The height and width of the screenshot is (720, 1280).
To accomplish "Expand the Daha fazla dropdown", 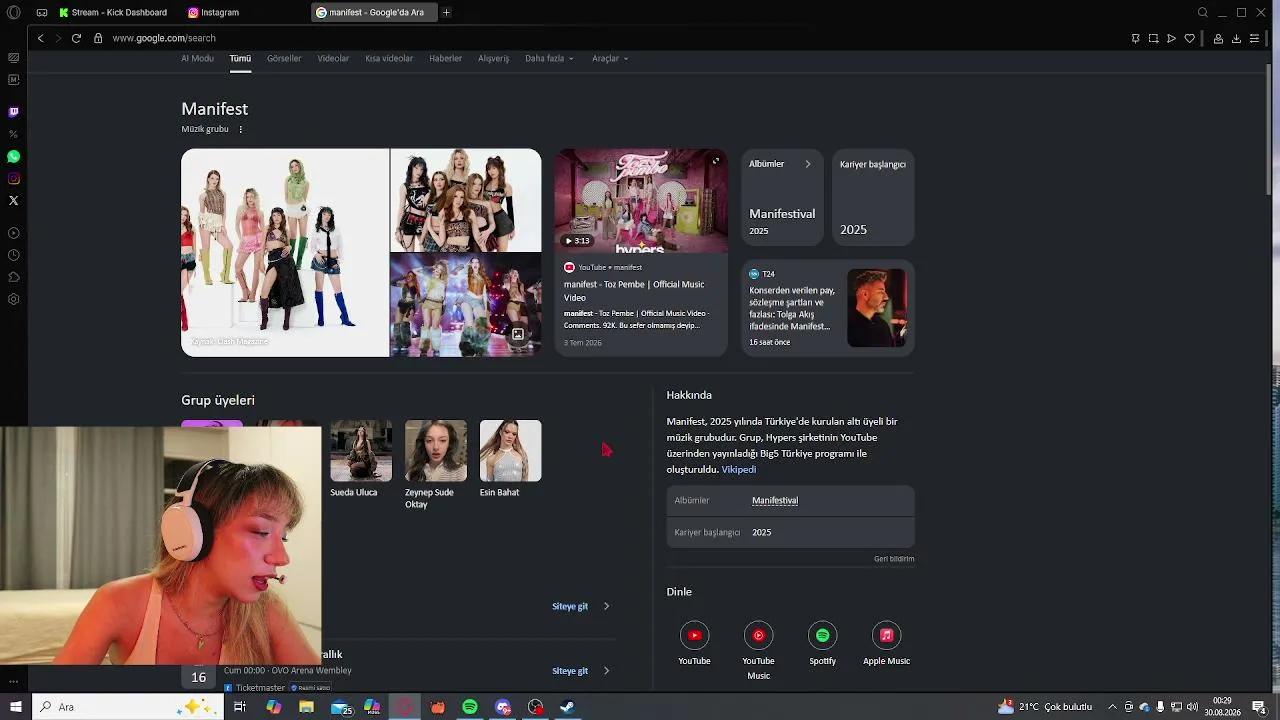I will (549, 58).
